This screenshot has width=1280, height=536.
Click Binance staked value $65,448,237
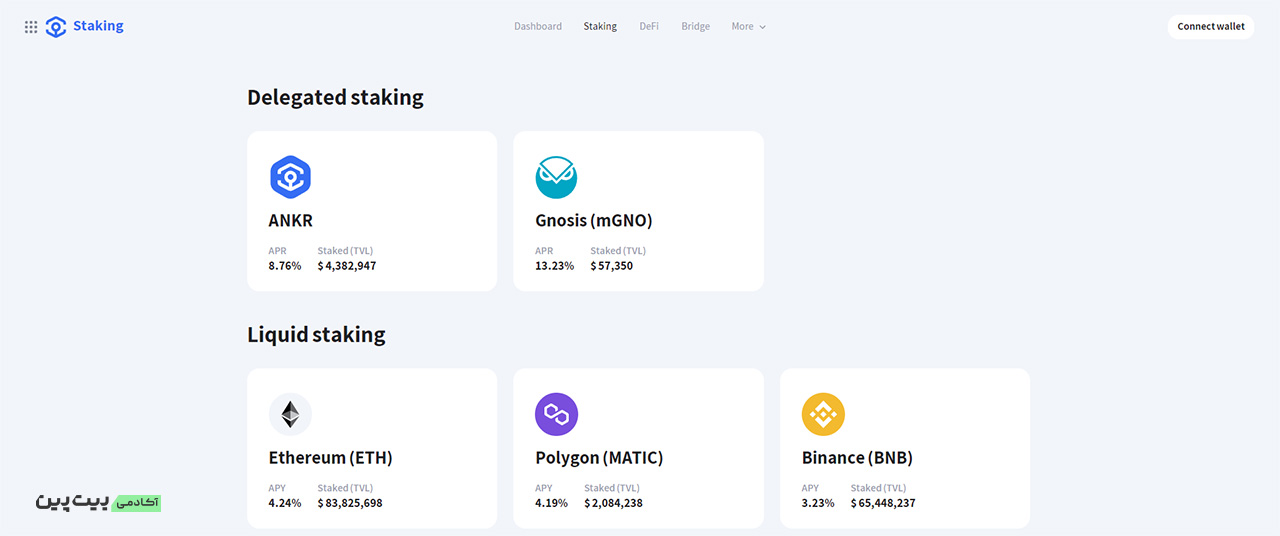tap(883, 503)
